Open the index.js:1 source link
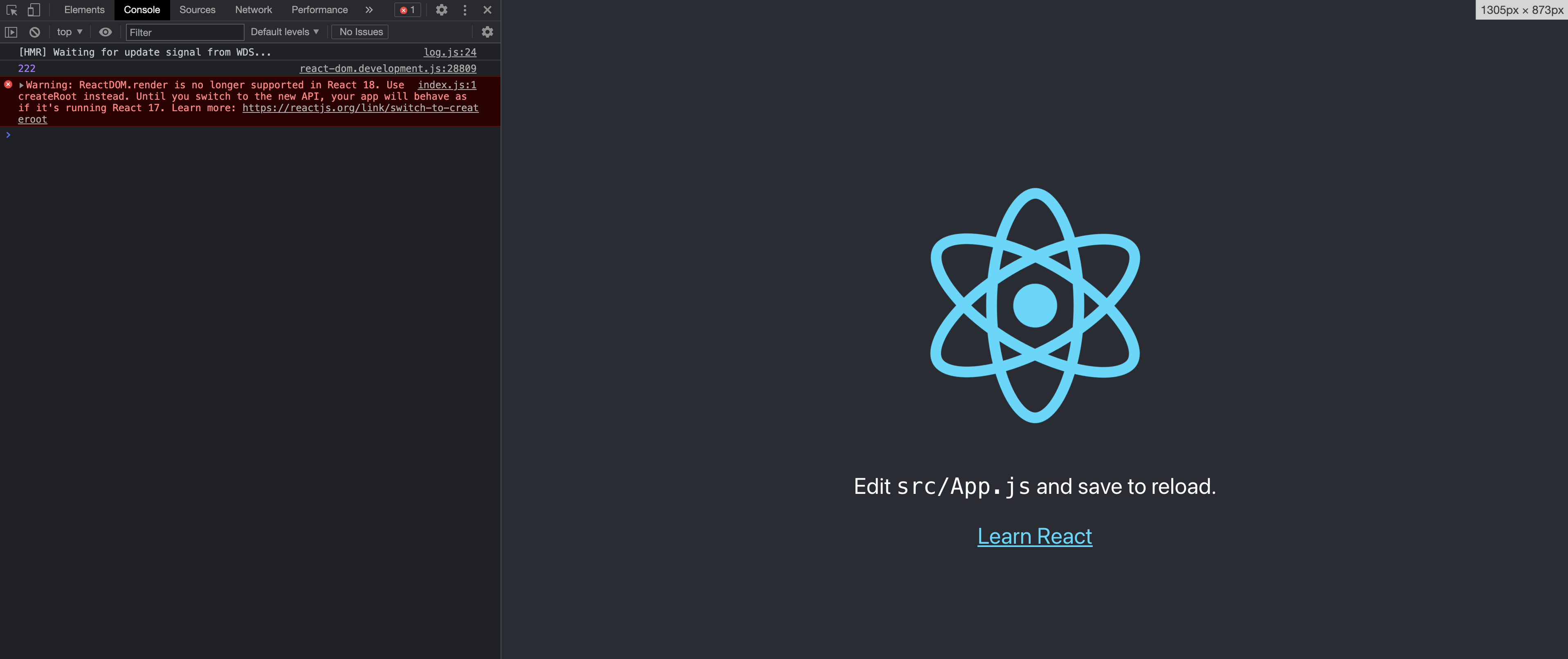 point(447,85)
